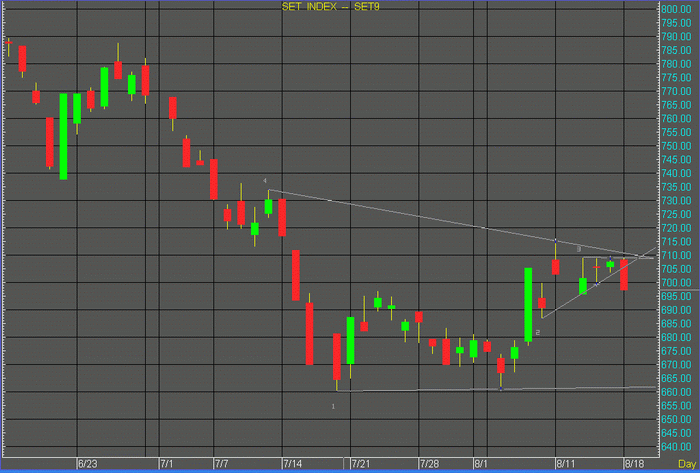Click the wave label 1 below the low
Viewport: 700px width, 473px height.
pyautogui.click(x=333, y=407)
